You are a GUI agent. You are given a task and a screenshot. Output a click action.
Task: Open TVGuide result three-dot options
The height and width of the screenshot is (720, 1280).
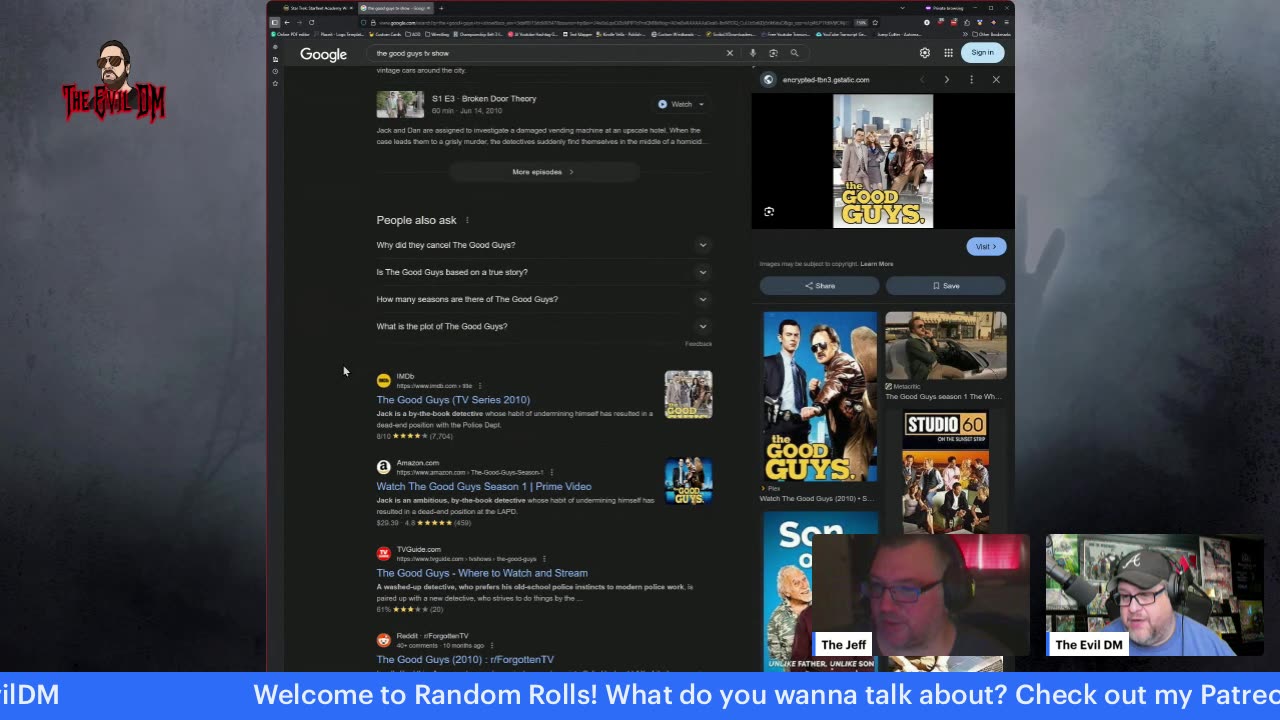(x=545, y=559)
